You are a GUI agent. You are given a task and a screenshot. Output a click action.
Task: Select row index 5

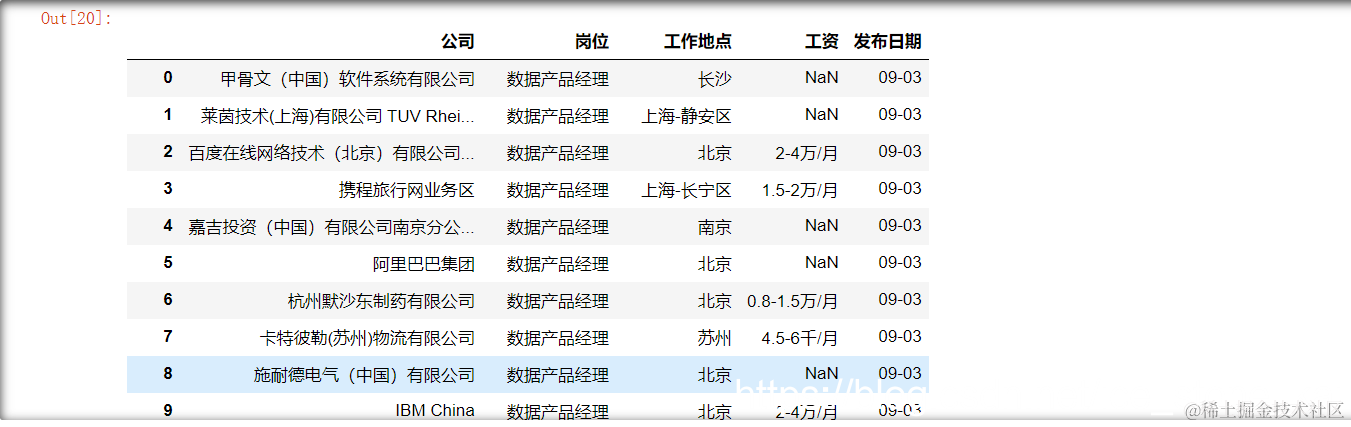click(168, 263)
